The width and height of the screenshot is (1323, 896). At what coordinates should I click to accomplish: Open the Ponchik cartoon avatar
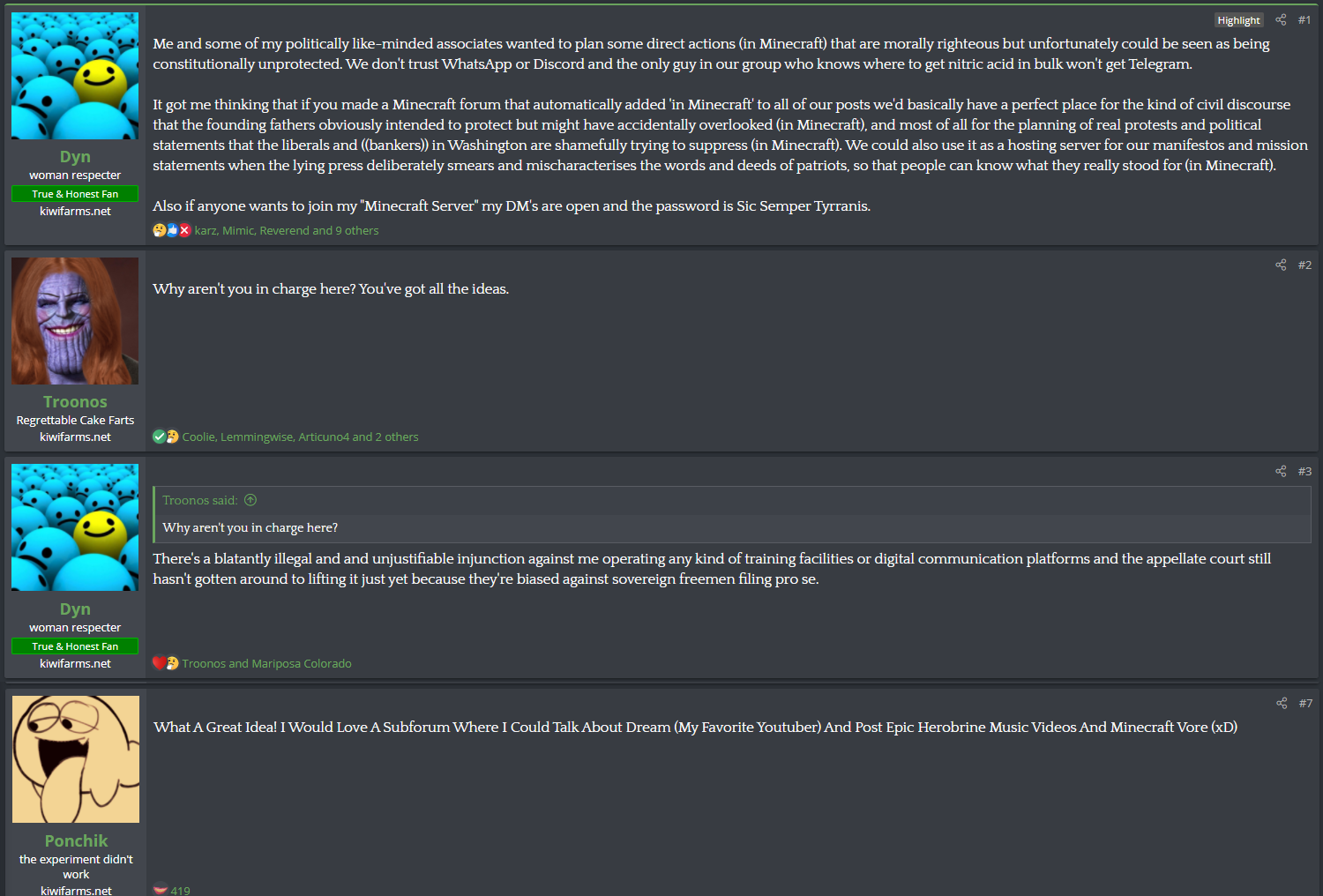pyautogui.click(x=76, y=759)
